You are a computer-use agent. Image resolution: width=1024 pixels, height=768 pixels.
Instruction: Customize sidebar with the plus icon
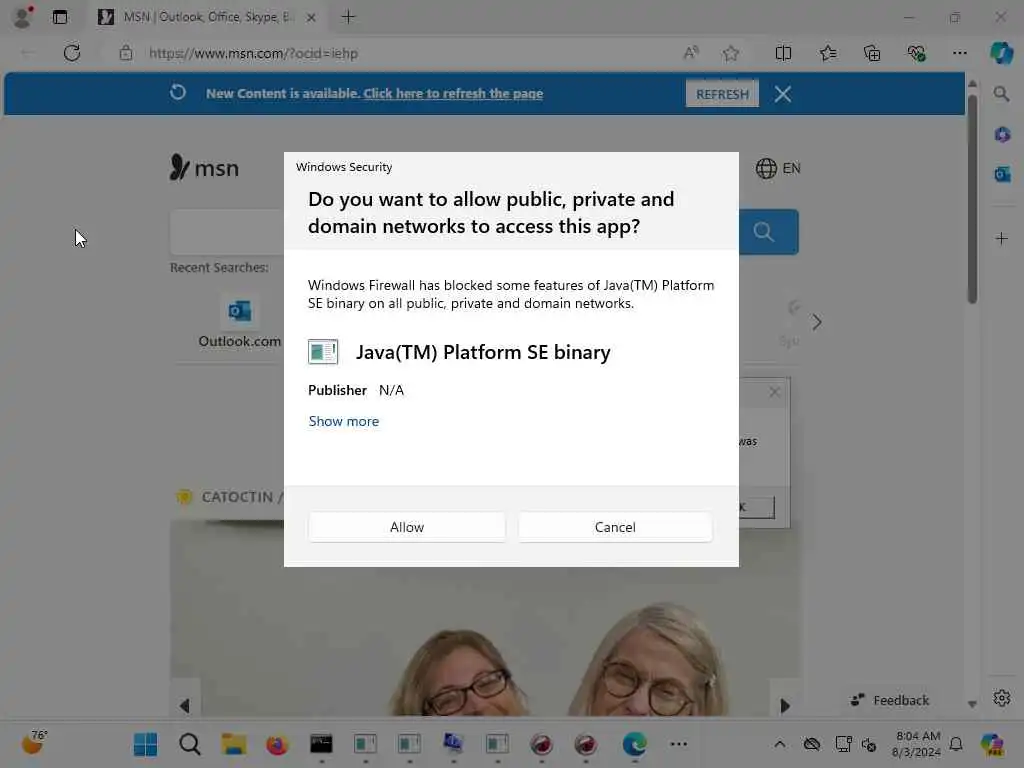coord(1002,238)
